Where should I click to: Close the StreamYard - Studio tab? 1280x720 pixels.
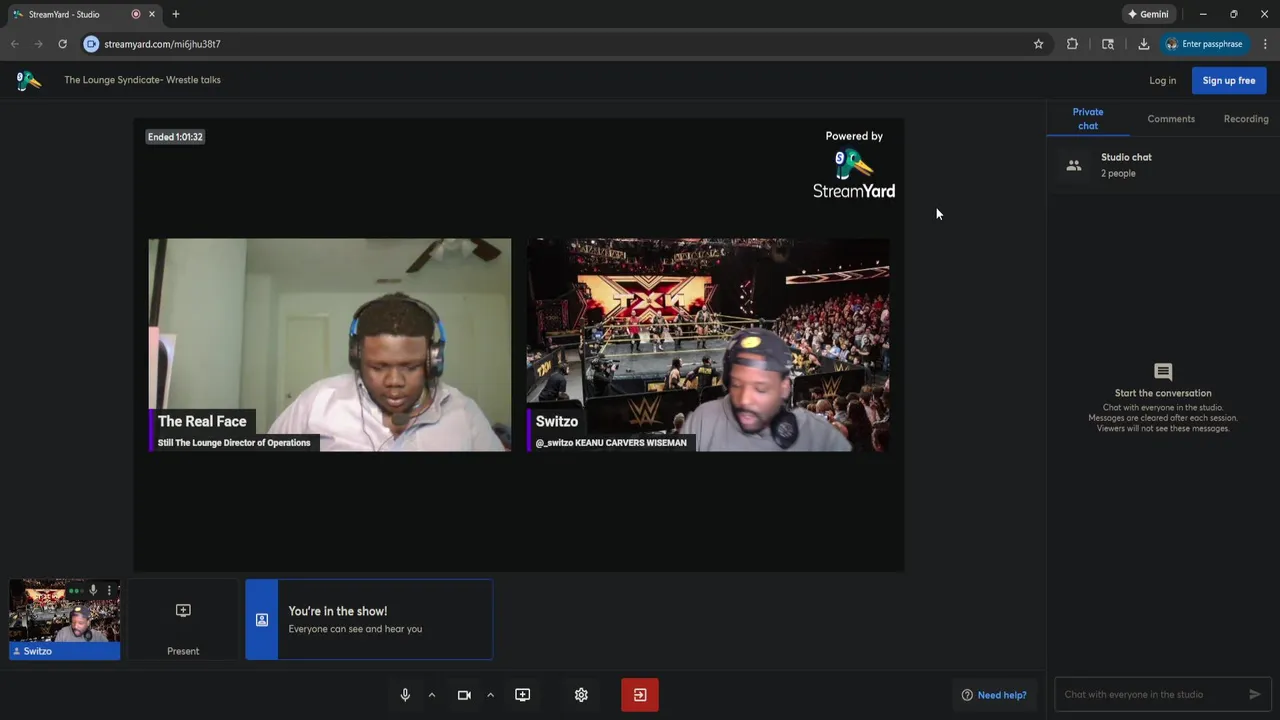coord(154,14)
